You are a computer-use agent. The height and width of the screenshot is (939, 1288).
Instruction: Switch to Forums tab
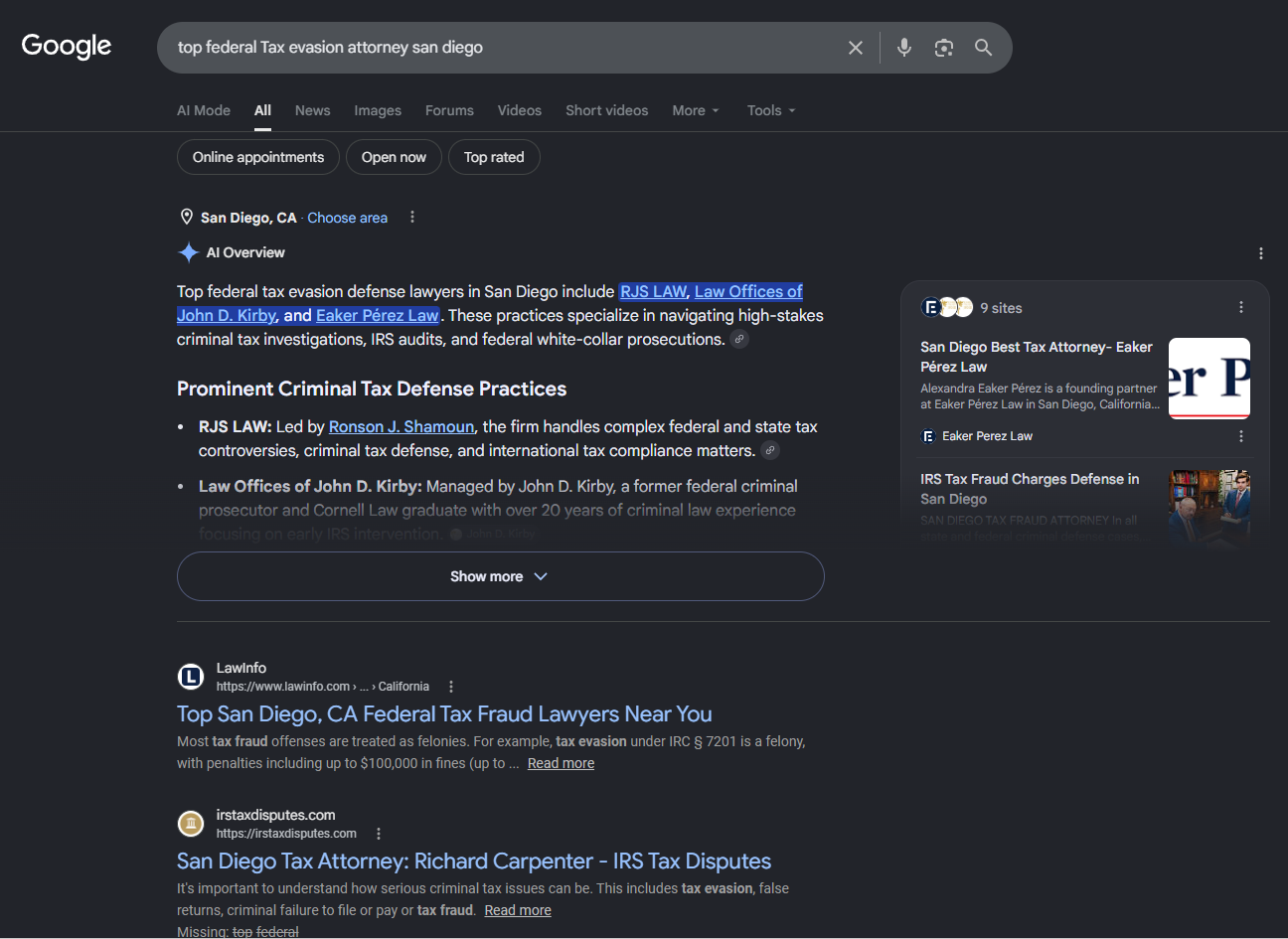click(449, 110)
